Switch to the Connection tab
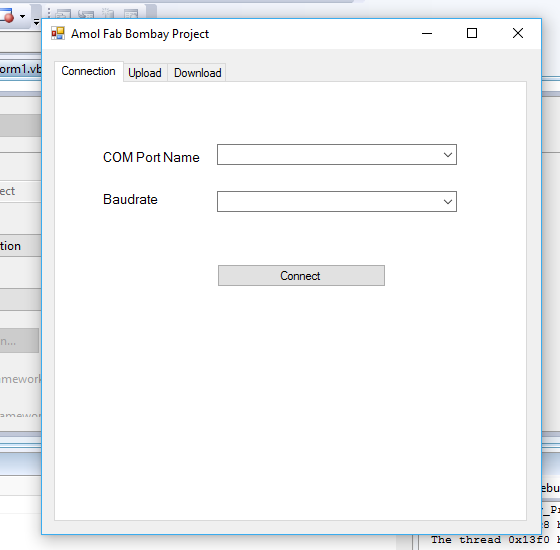This screenshot has height=550, width=560. click(x=88, y=71)
